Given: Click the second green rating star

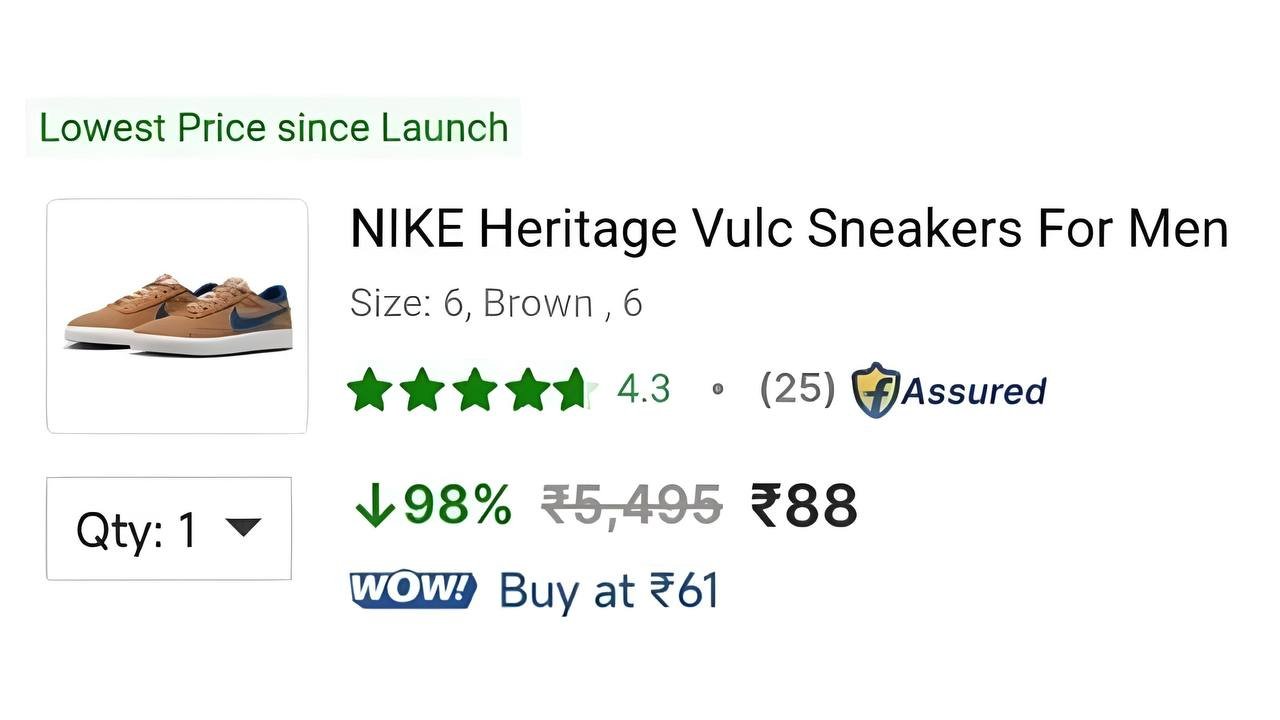Looking at the screenshot, I should tap(422, 389).
